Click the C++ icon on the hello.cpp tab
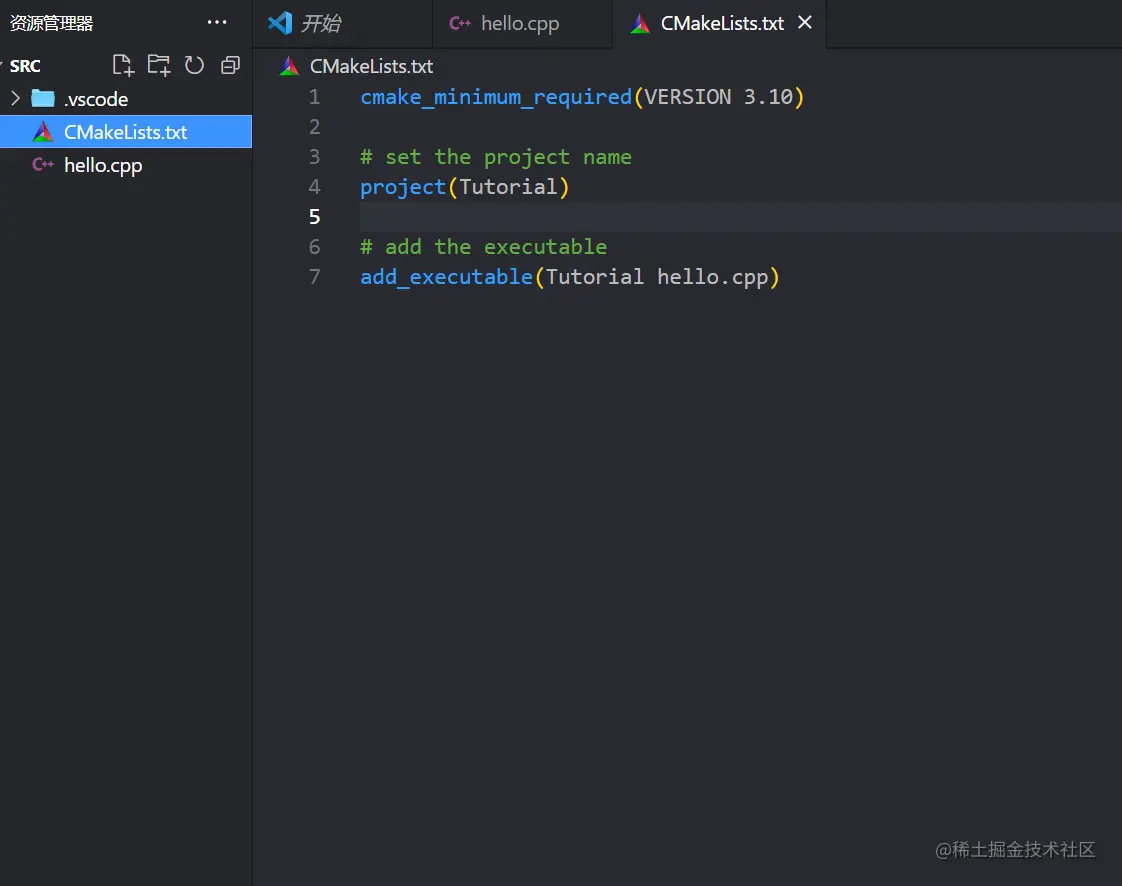This screenshot has height=886, width=1122. [x=459, y=23]
